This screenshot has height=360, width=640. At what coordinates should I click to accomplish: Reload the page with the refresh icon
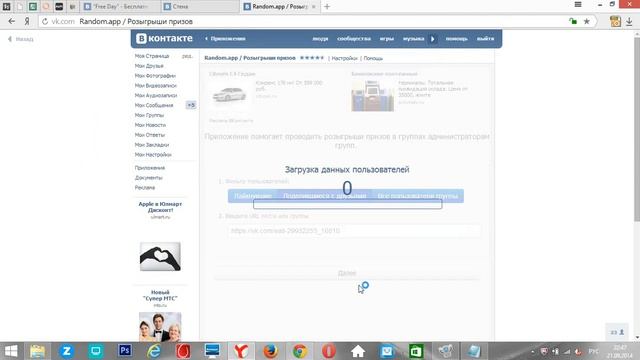click(45, 21)
